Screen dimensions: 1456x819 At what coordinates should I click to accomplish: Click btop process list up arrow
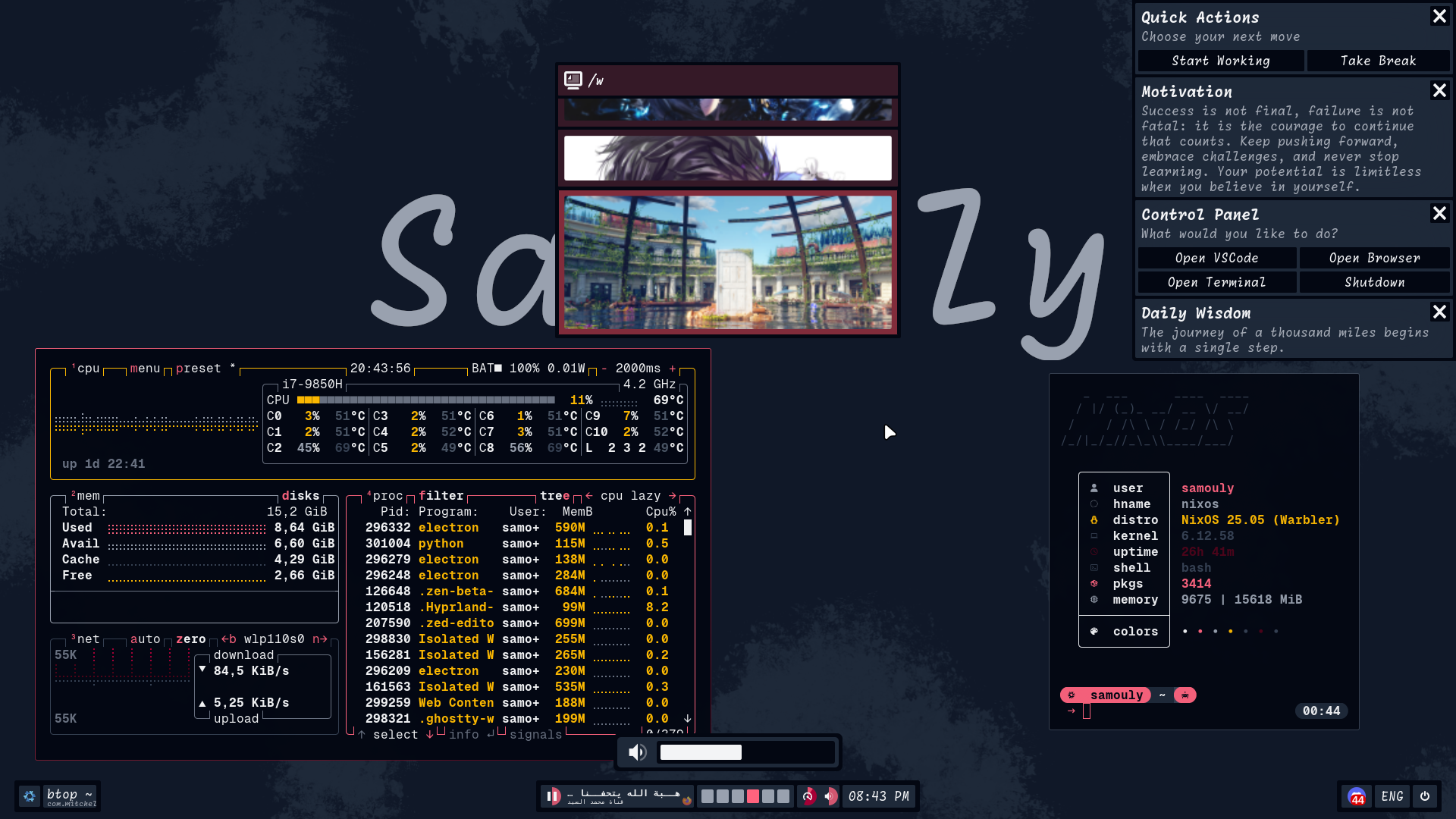tap(687, 512)
